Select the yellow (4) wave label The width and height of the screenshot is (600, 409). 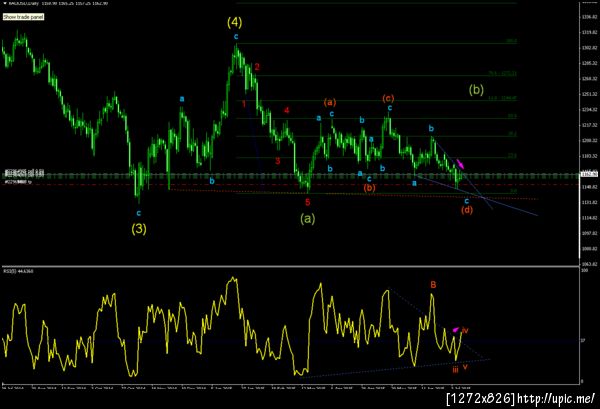pyautogui.click(x=235, y=22)
